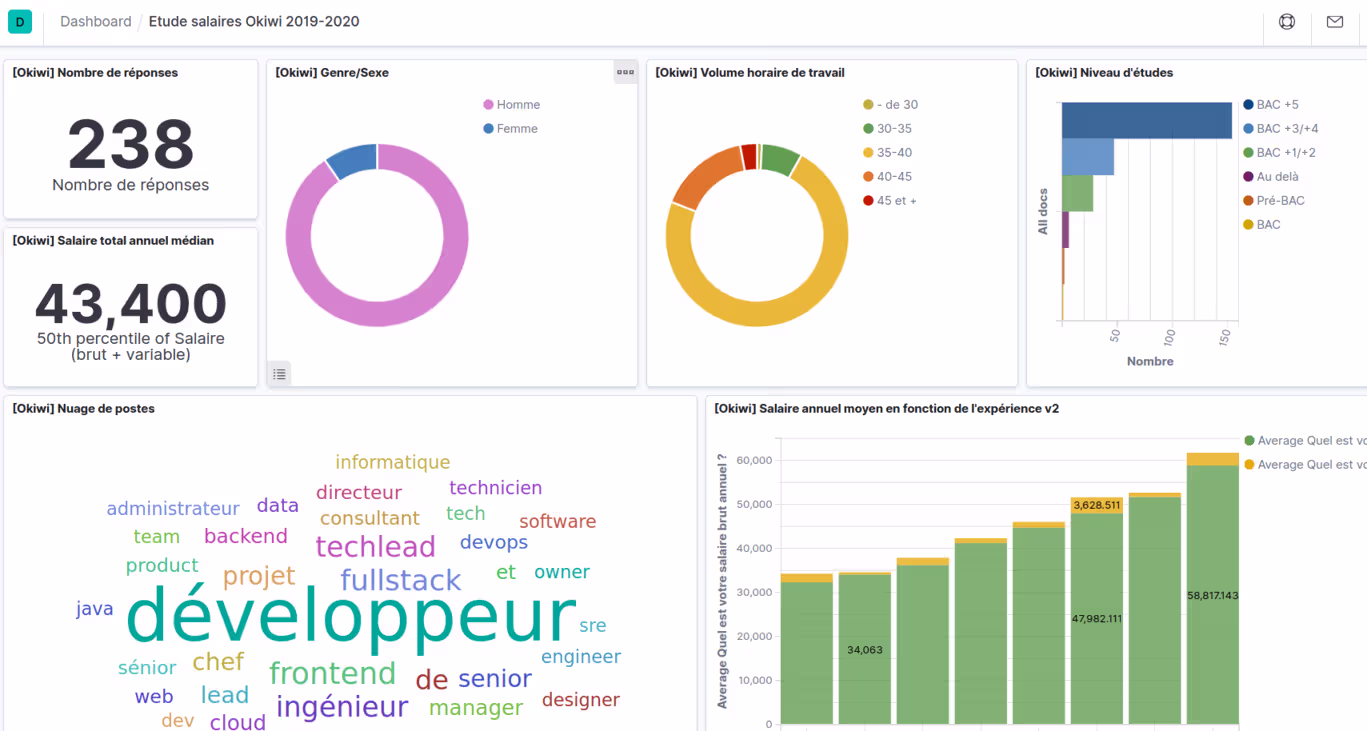The image size is (1367, 731).
Task: Expand the 35-40 legend item options
Action: click(894, 153)
